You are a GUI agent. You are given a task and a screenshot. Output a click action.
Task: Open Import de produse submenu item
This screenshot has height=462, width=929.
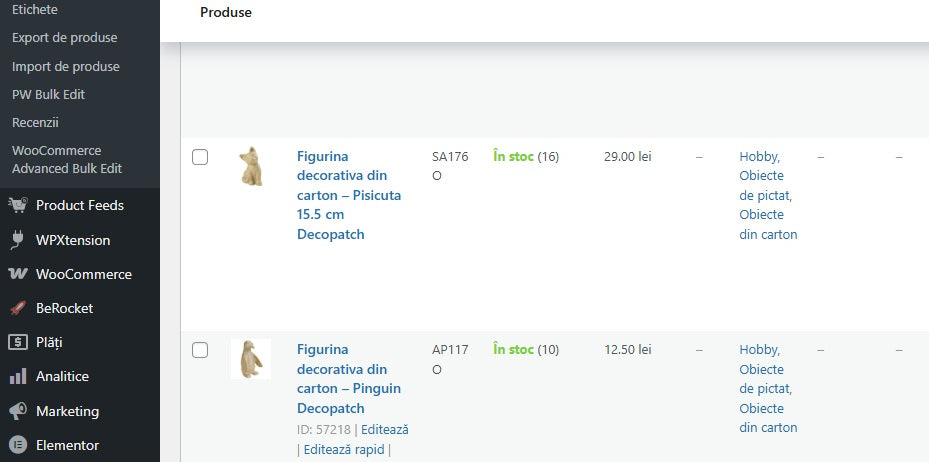pos(66,67)
